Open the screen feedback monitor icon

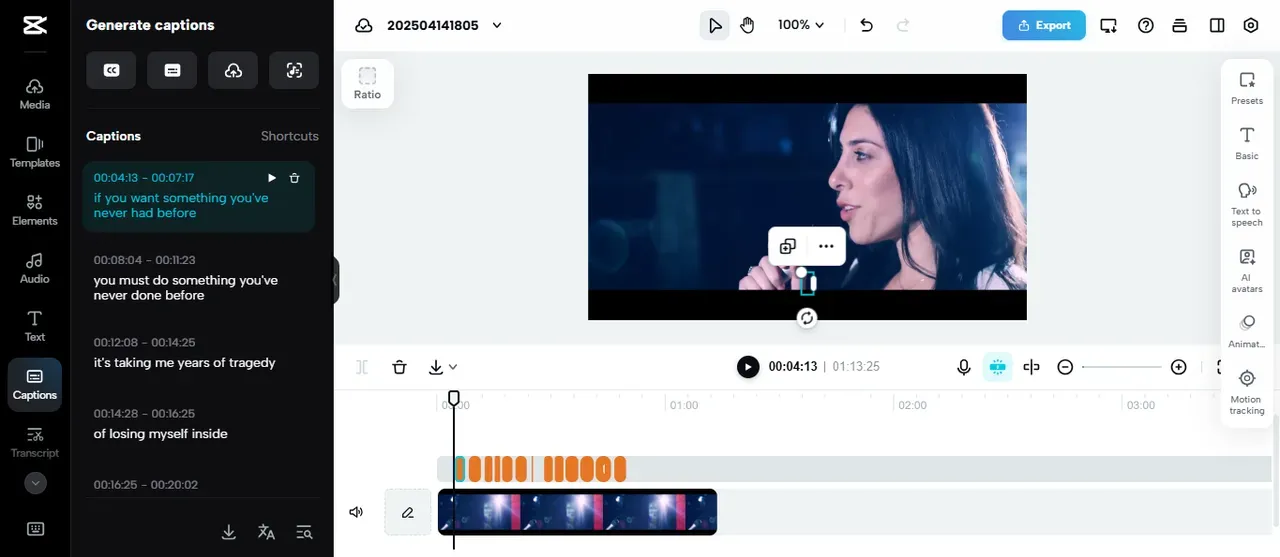click(x=1108, y=25)
